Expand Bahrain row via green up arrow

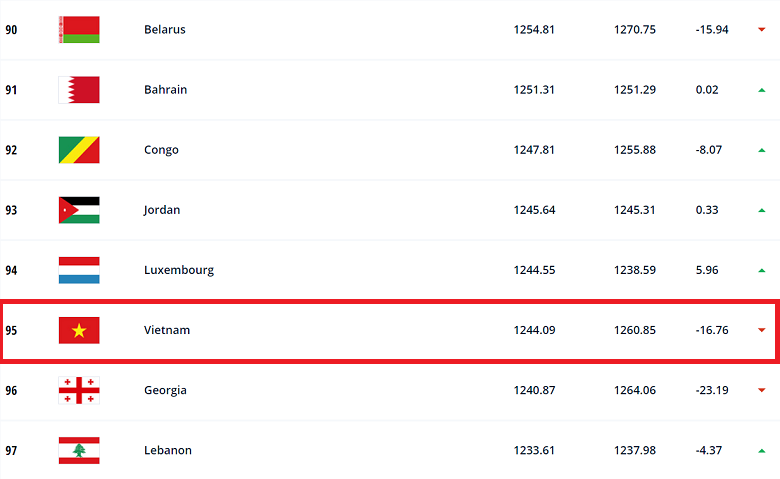(x=761, y=90)
